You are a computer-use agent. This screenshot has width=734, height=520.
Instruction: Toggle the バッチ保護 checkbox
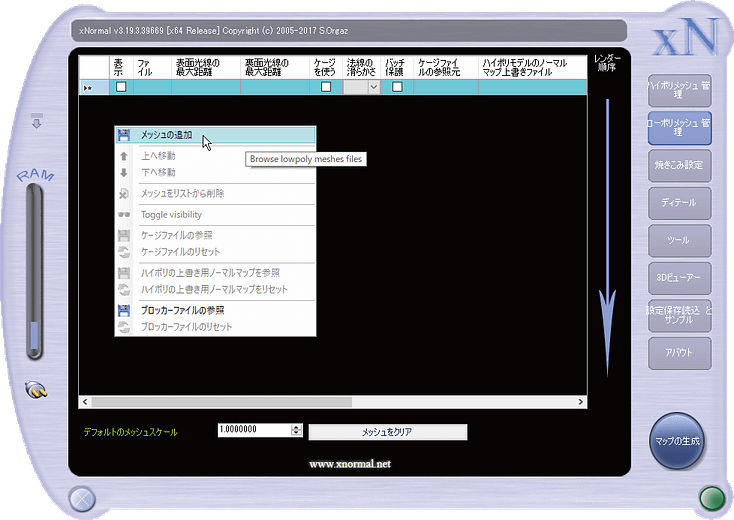click(x=397, y=87)
